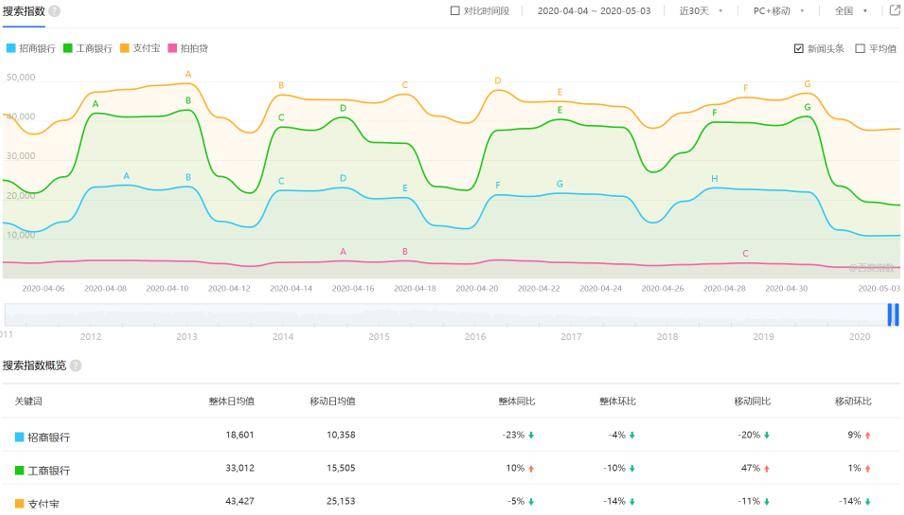Select the 搜索指数 tab
The image size is (904, 515).
[x=24, y=11]
